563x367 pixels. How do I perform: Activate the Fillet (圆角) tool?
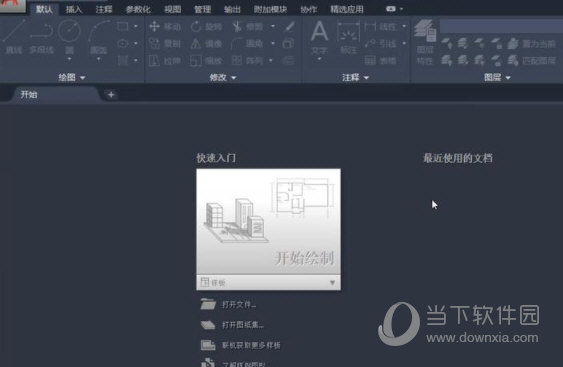coord(248,43)
